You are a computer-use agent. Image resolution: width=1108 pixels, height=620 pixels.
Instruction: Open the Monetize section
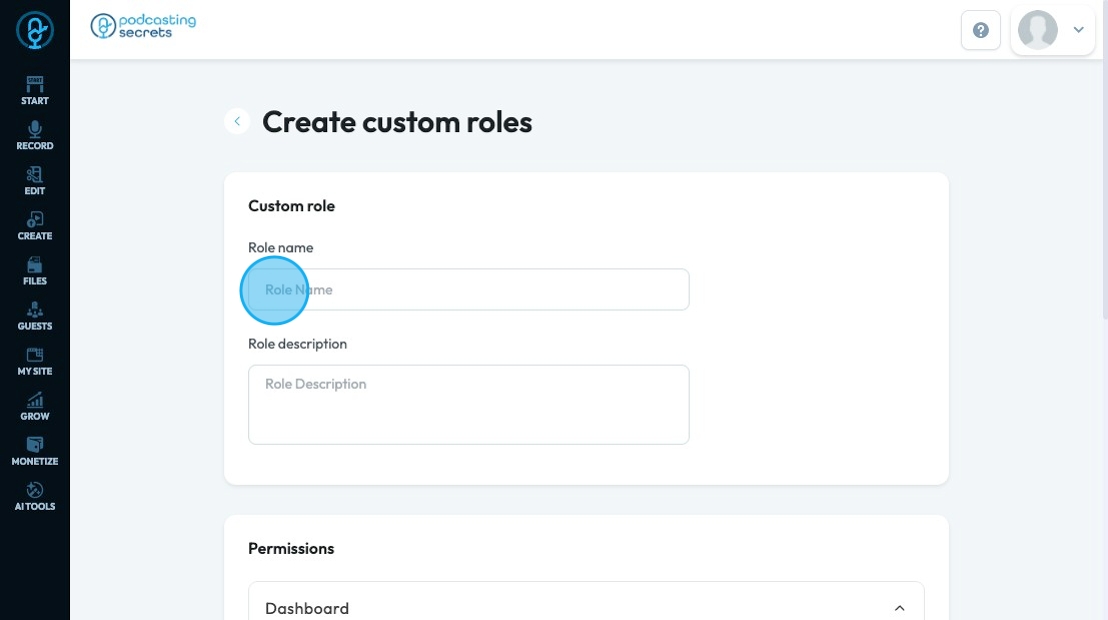coord(35,451)
